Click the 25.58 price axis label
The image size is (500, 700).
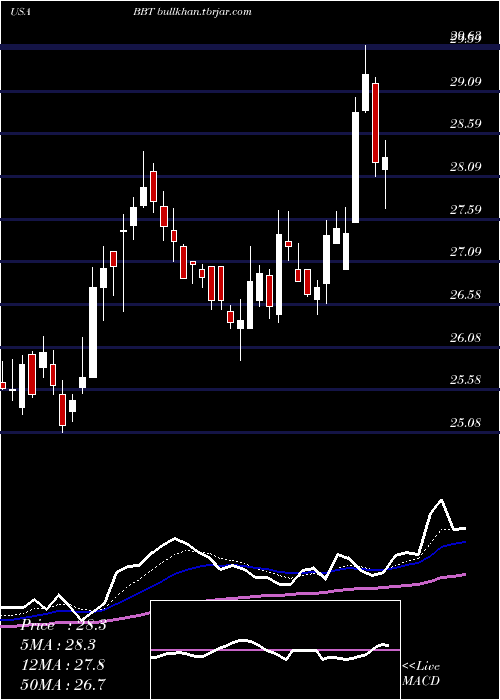[465, 380]
